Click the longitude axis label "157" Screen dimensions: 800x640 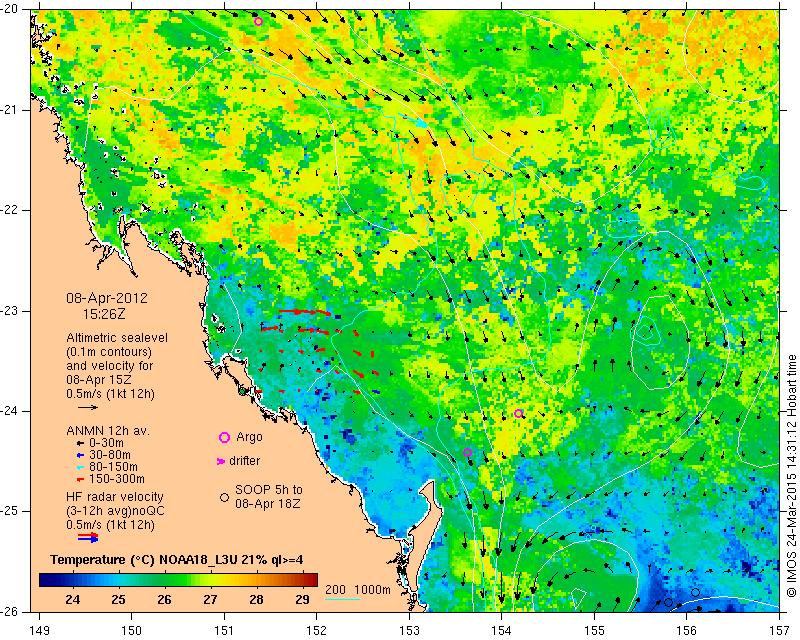click(780, 631)
